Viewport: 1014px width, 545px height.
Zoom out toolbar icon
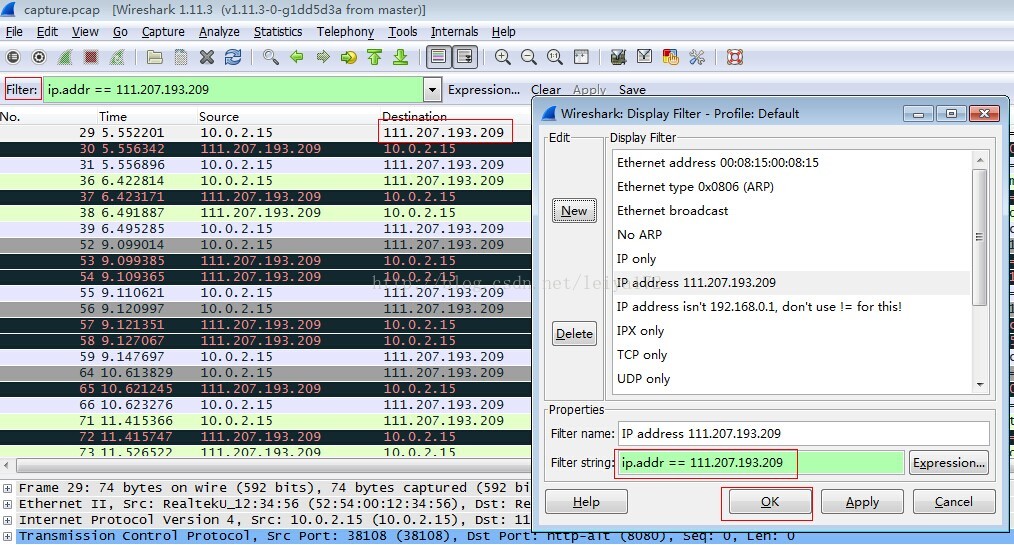pyautogui.click(x=528, y=58)
